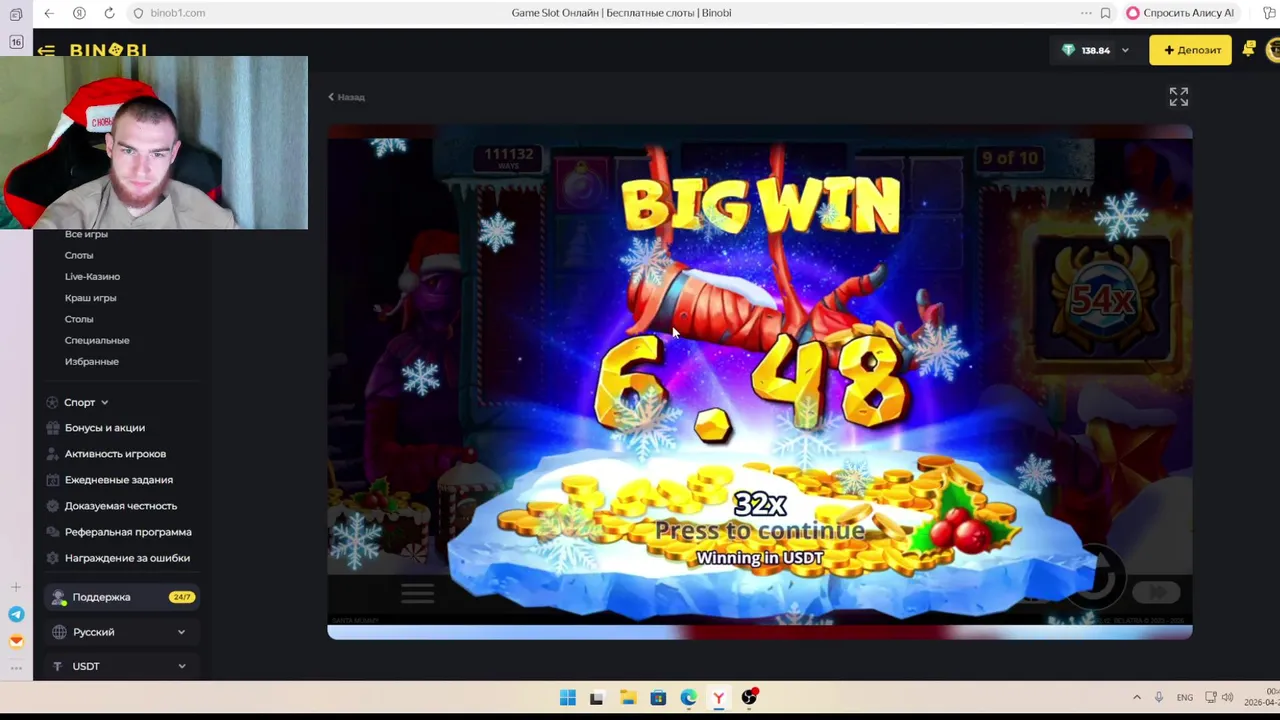Ask Alice AI assistant
The width and height of the screenshot is (1280, 720).
coord(1180,13)
